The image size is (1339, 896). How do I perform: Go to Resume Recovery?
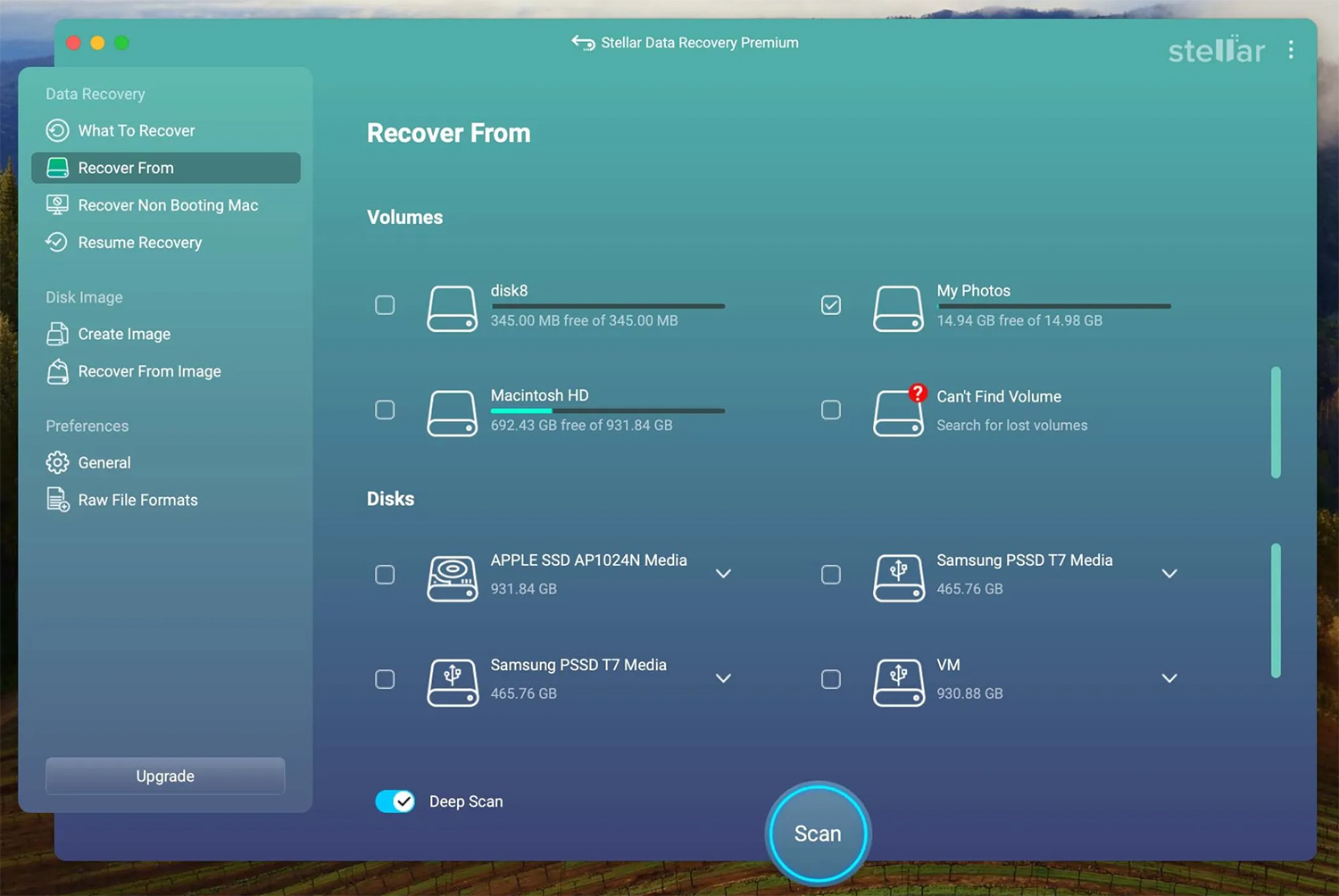point(165,243)
